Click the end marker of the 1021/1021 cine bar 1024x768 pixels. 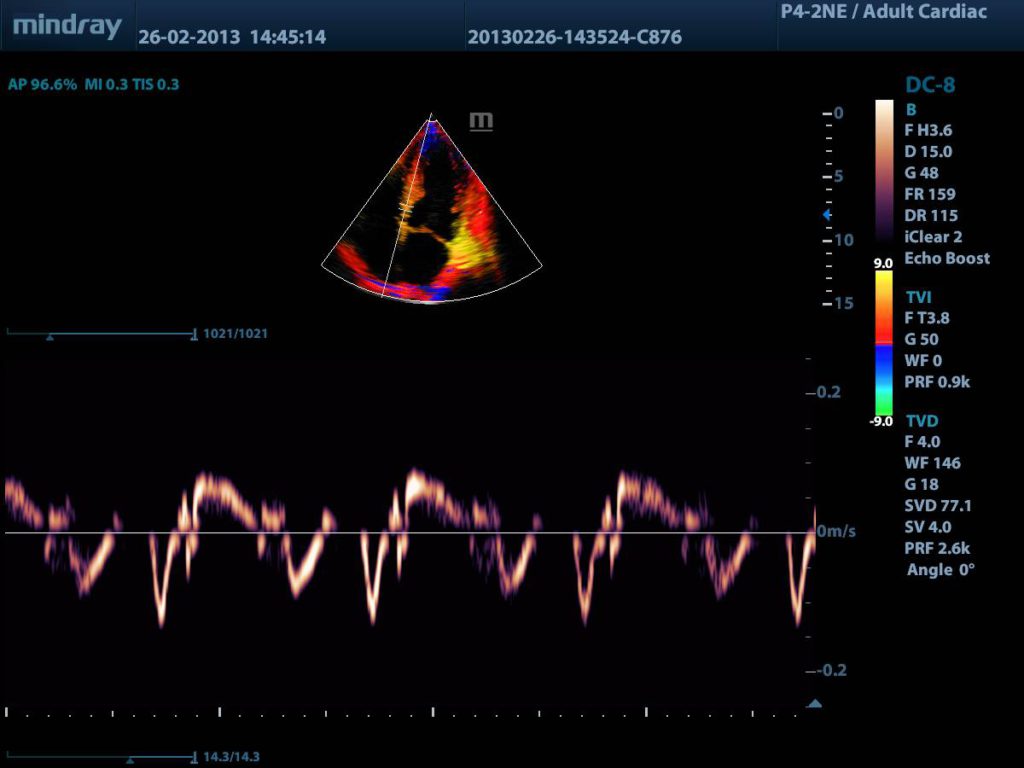(193, 334)
